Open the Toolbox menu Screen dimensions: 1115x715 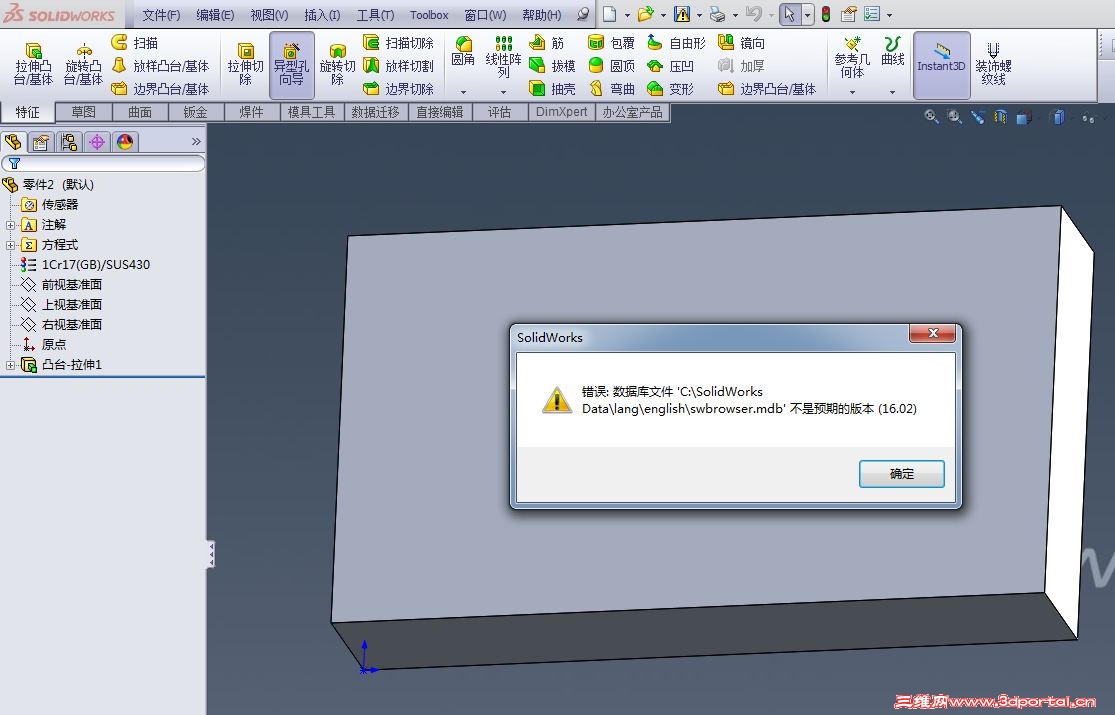coord(429,14)
